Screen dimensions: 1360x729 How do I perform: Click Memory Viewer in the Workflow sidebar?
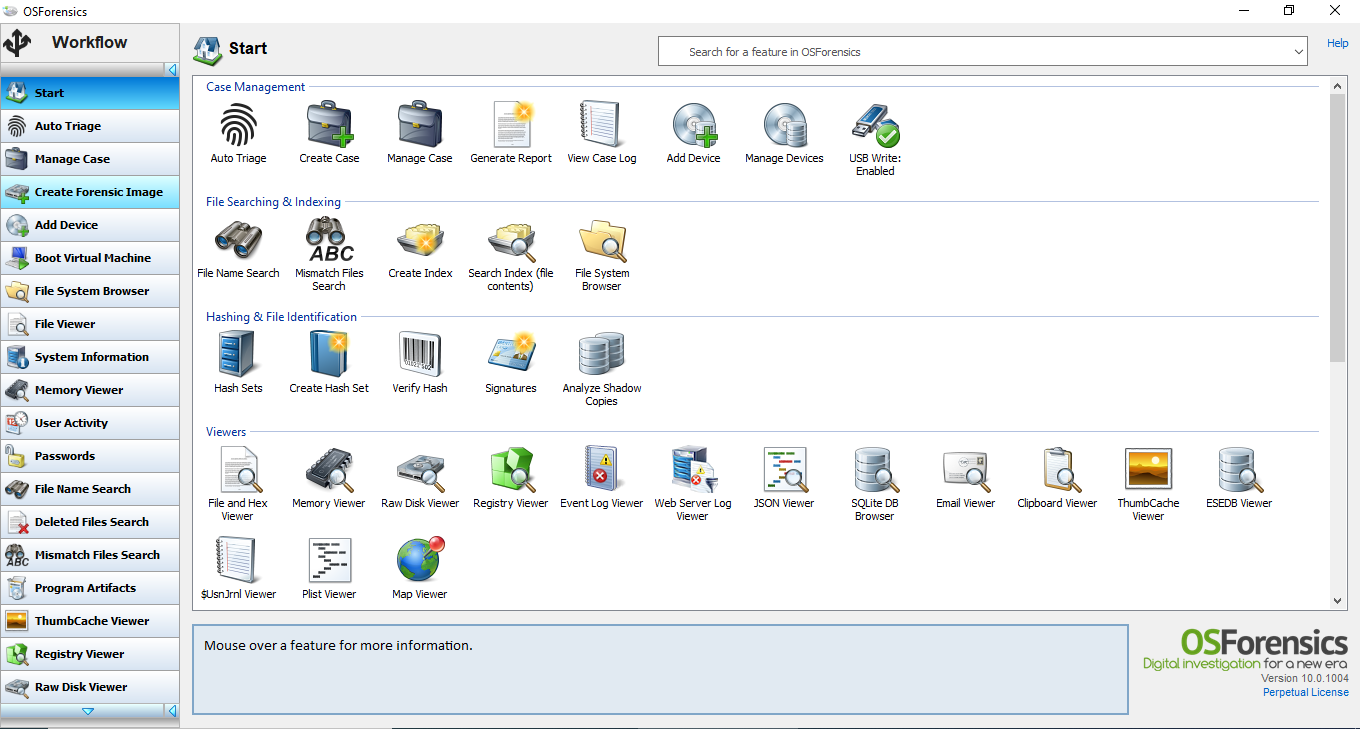coord(90,390)
